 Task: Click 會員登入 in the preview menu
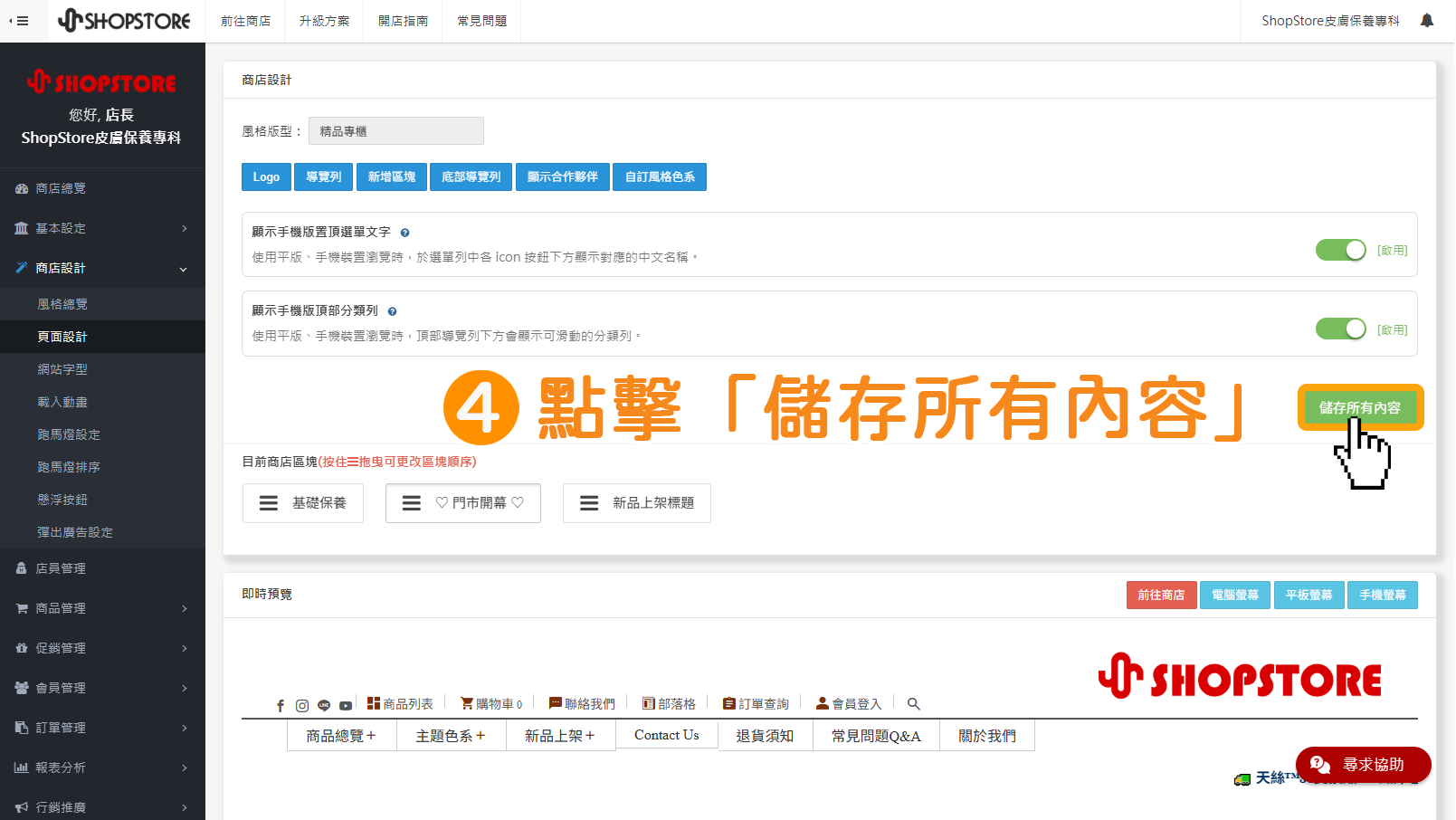pyautogui.click(x=849, y=703)
